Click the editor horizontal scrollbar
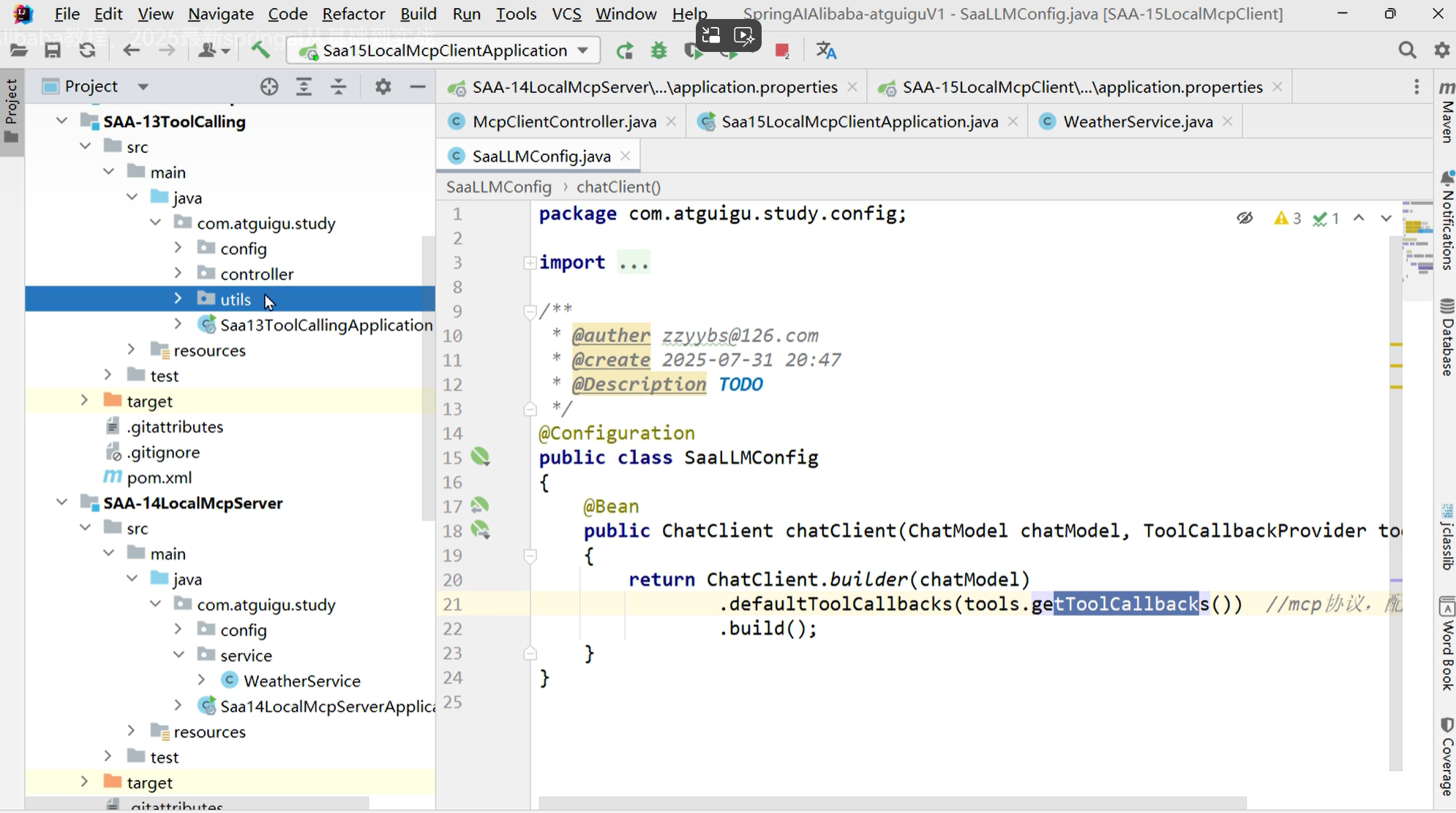This screenshot has width=1456, height=813. 891,803
